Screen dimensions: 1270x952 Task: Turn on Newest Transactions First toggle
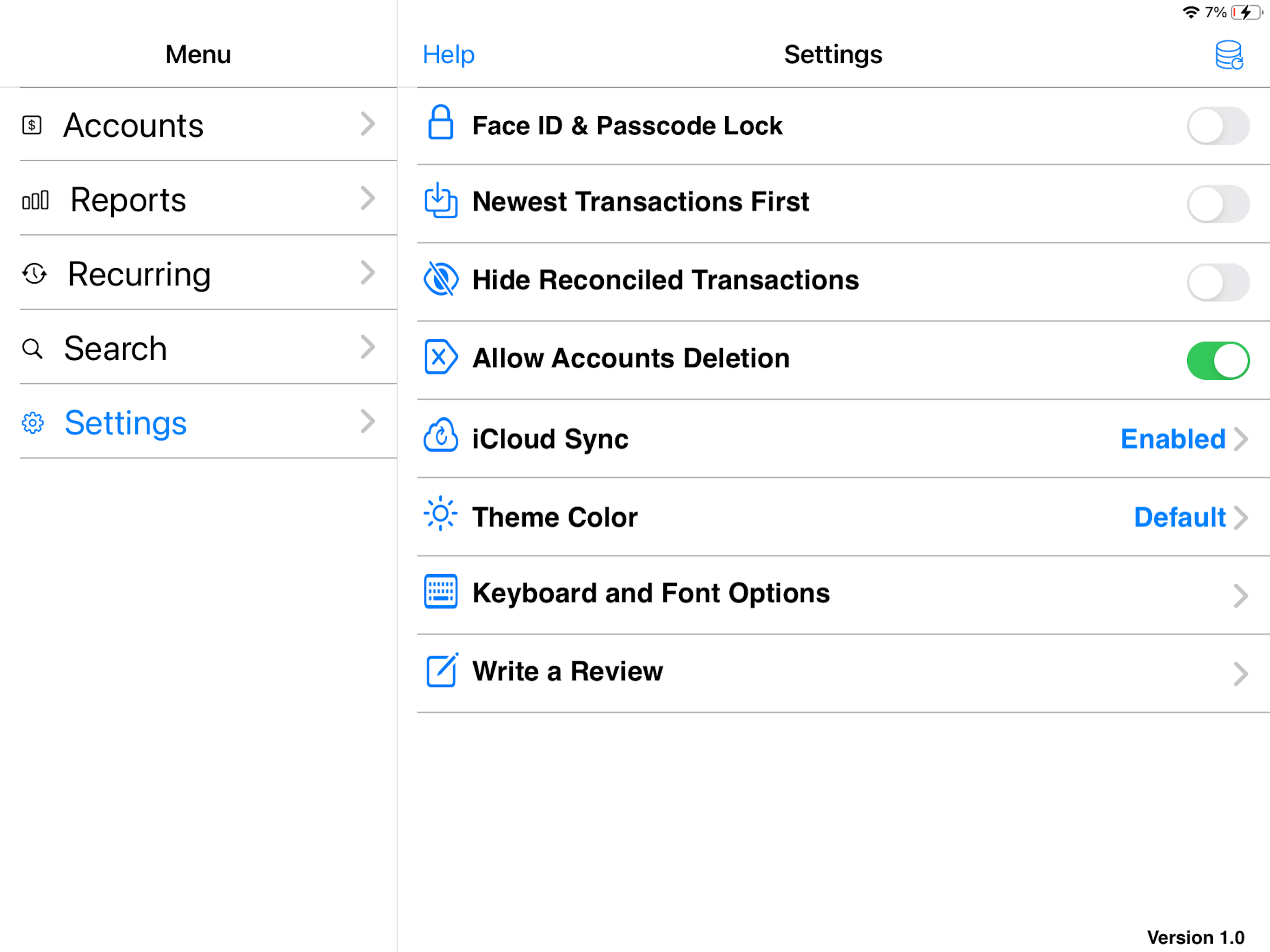1218,204
